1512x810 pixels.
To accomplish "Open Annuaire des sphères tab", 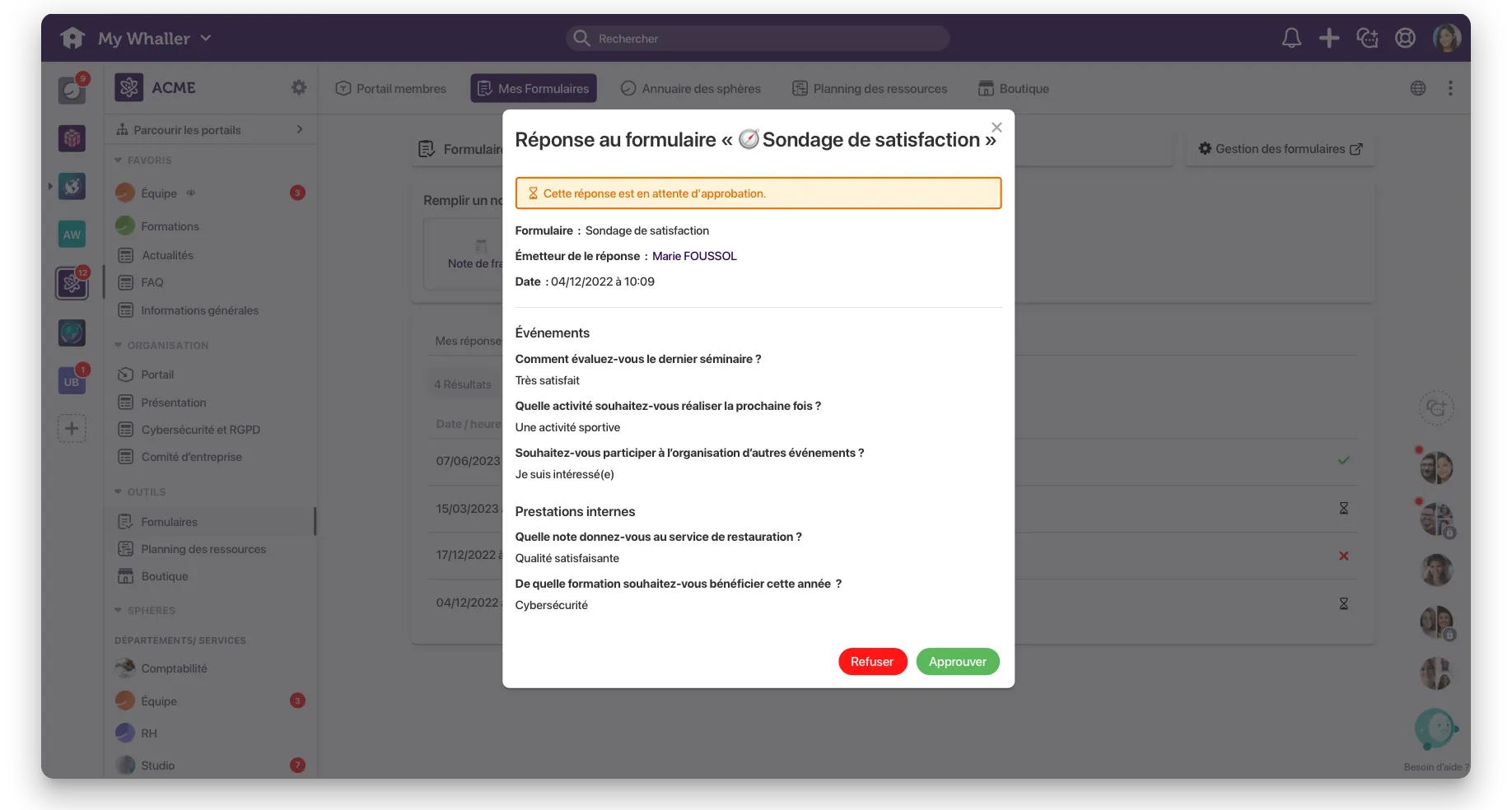I will point(691,88).
